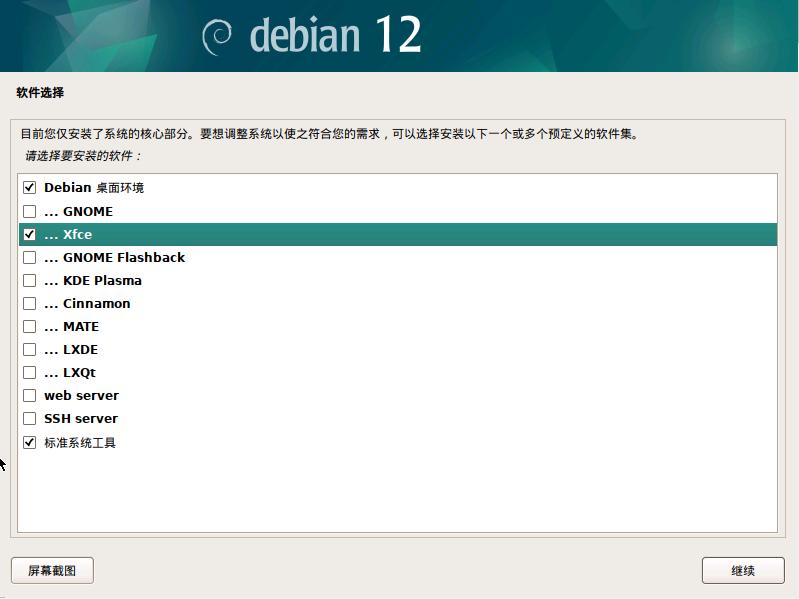Screen dimensions: 799x599
Task: Uncheck the Xfce checkbox
Action: (x=30, y=234)
